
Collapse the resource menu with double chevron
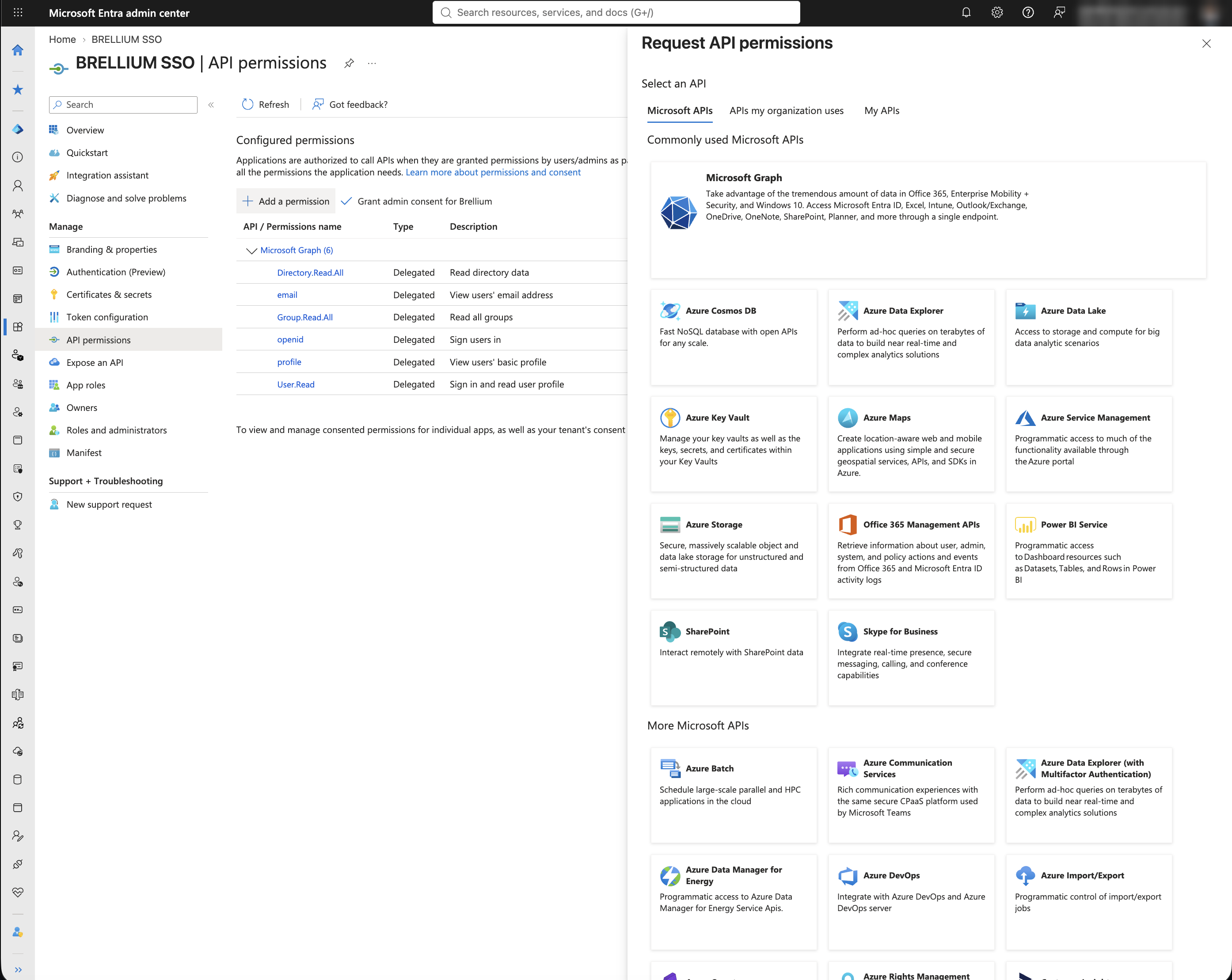click(x=211, y=105)
